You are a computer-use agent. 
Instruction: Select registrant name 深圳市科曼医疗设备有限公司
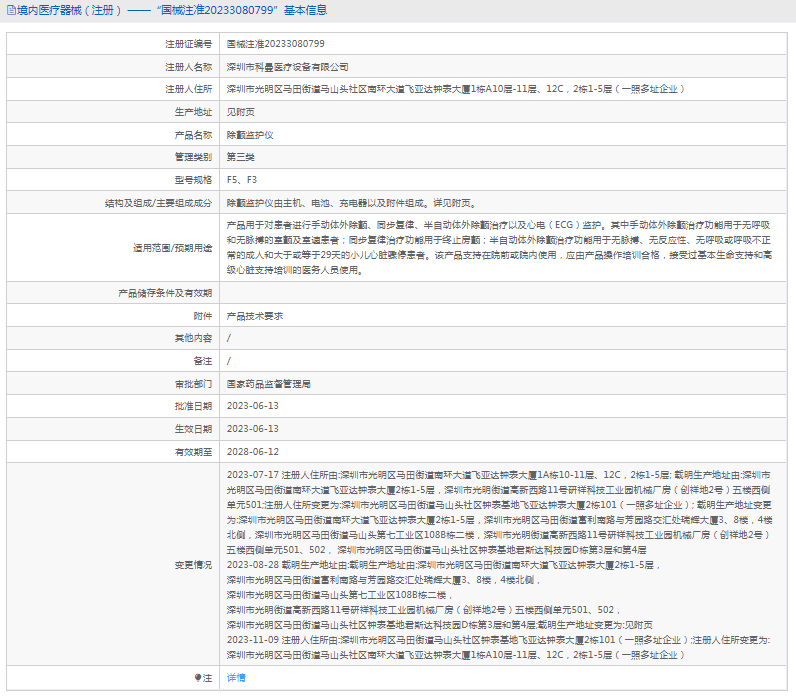pos(287,67)
